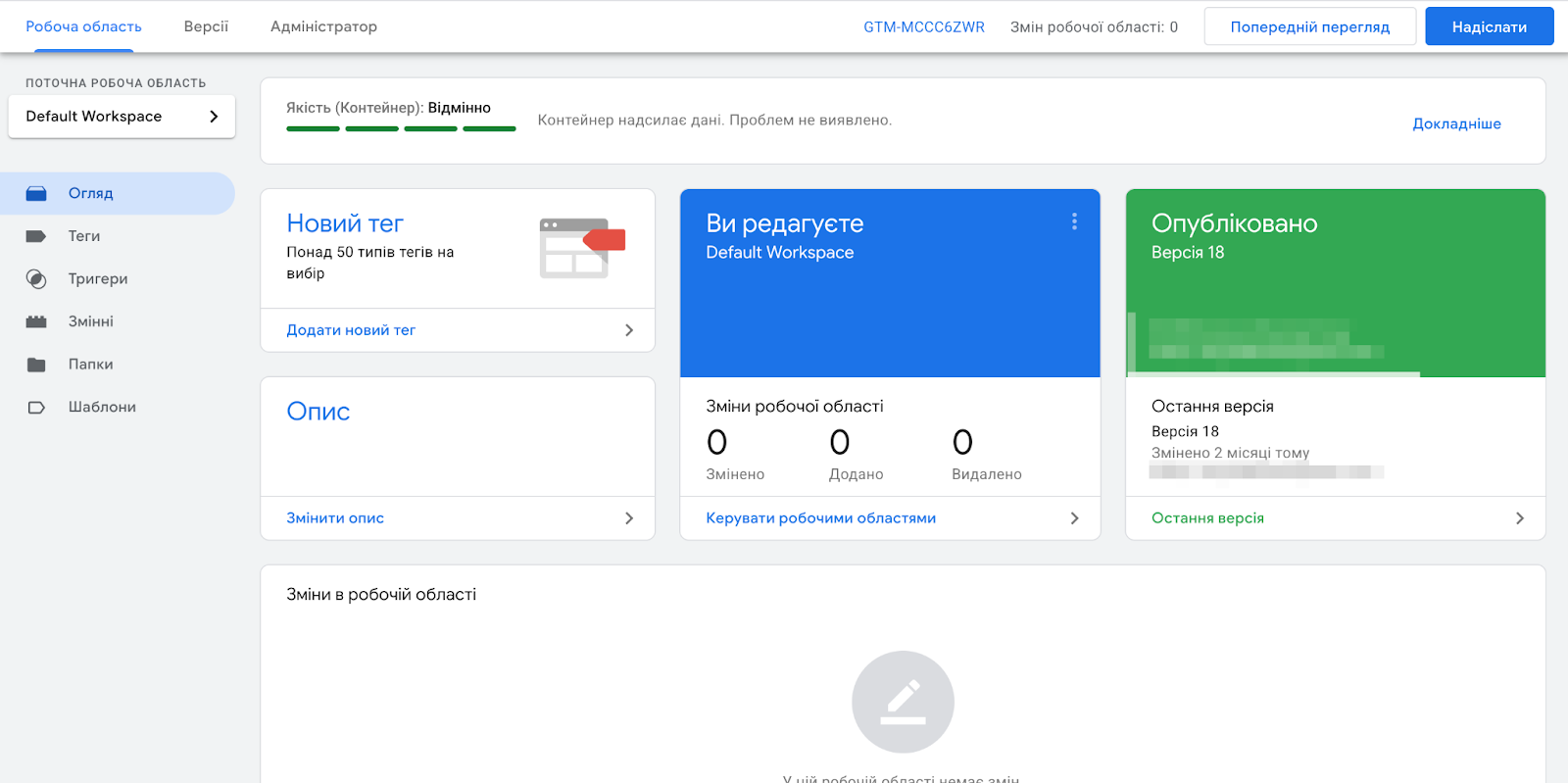Viewport: 1568px width, 783px height.
Task: Click the Докладніше link
Action: click(x=1456, y=123)
